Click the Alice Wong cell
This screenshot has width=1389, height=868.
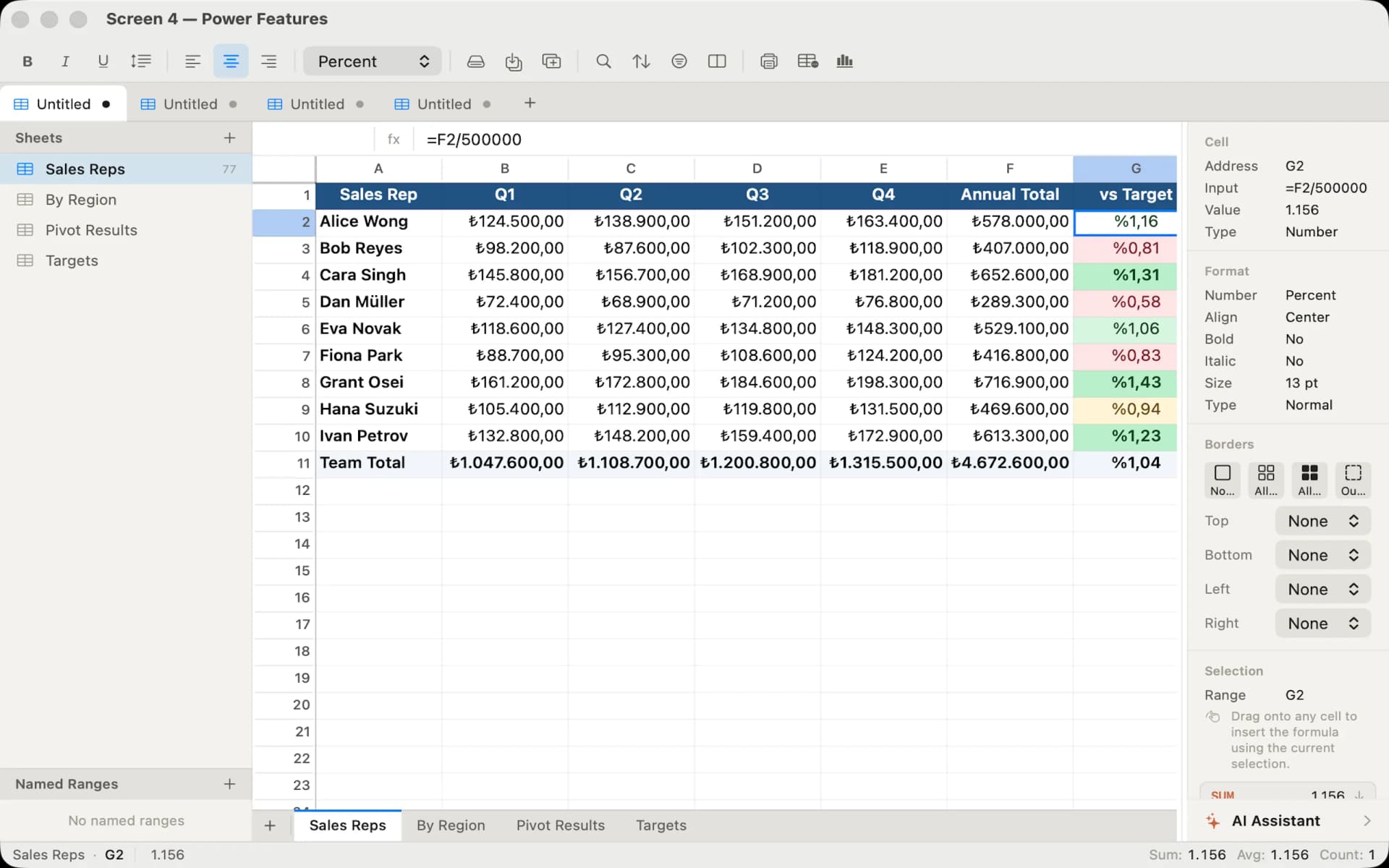pyautogui.click(x=378, y=222)
